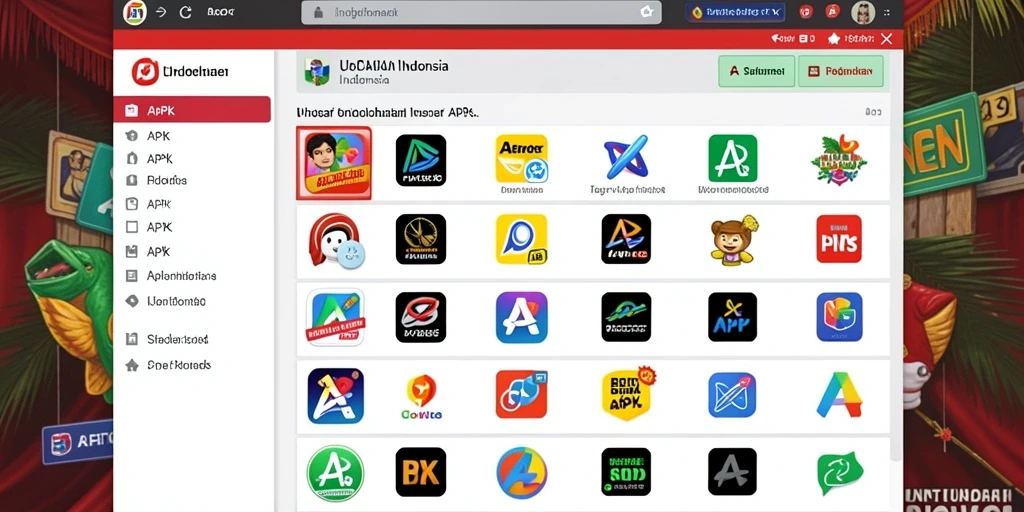Select the blue app with multicolor G shape
1024x512 pixels.
pos(839,317)
